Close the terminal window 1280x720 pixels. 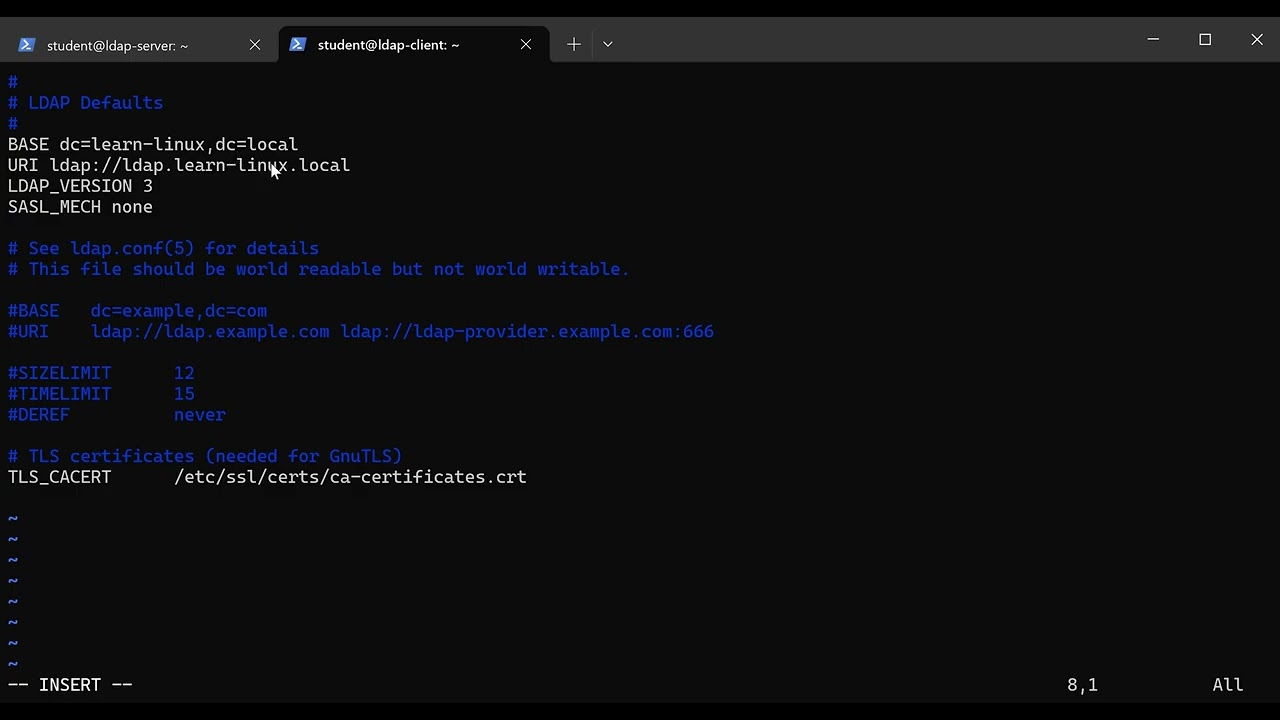coord(1257,39)
